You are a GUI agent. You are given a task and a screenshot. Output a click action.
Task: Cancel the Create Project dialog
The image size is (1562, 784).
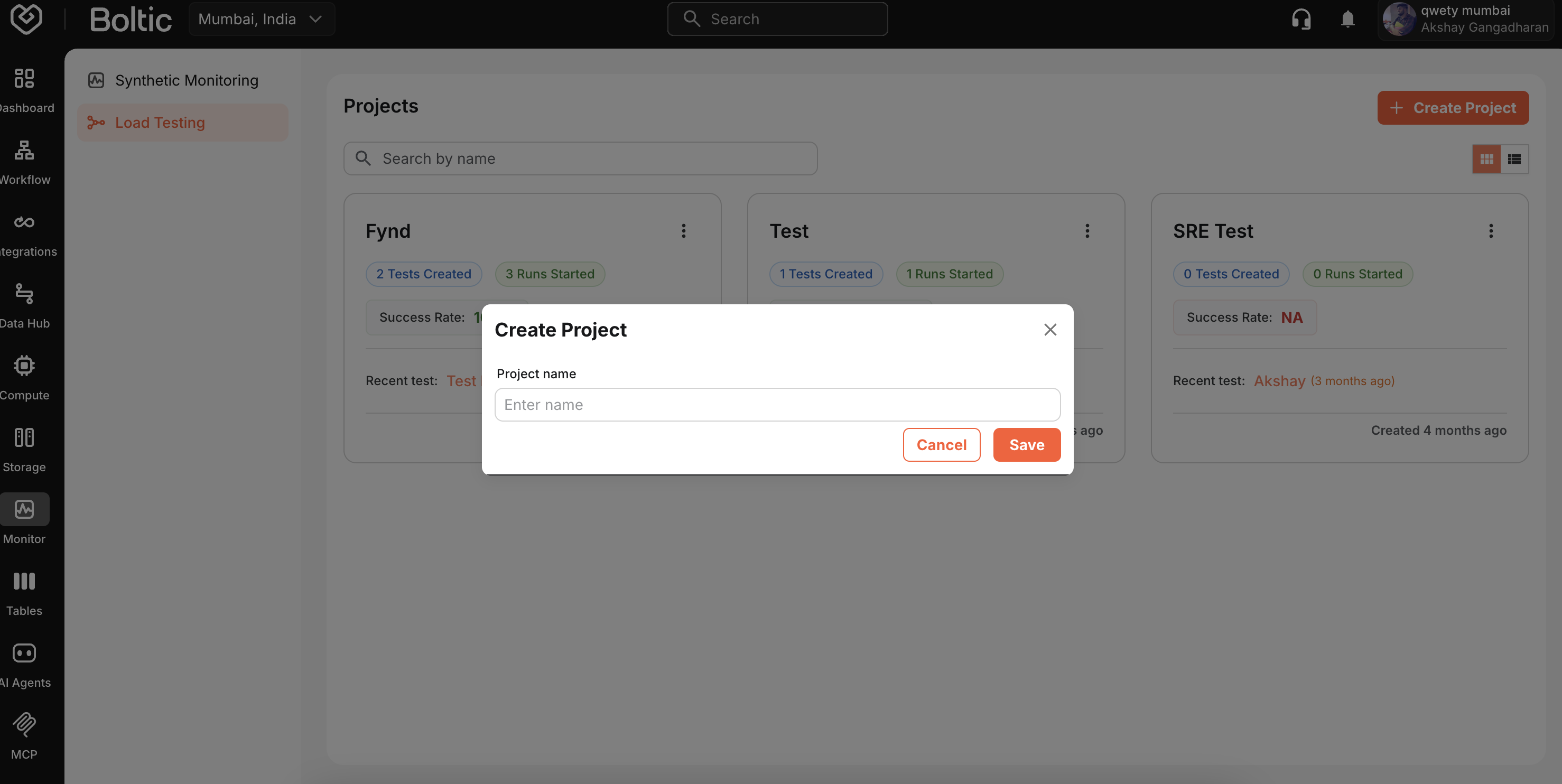[941, 444]
